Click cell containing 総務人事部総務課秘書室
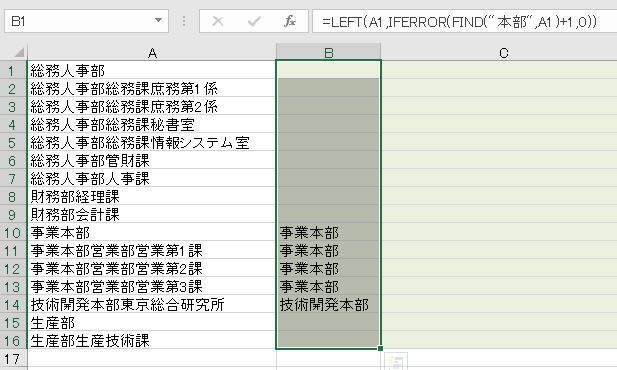The width and height of the screenshot is (617, 370). tap(152, 125)
